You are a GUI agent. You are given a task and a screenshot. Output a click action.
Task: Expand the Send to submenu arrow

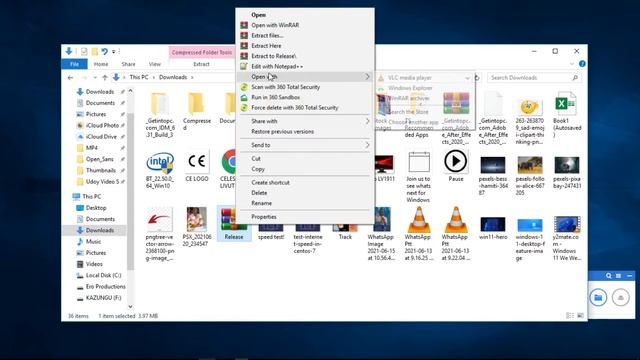point(367,145)
